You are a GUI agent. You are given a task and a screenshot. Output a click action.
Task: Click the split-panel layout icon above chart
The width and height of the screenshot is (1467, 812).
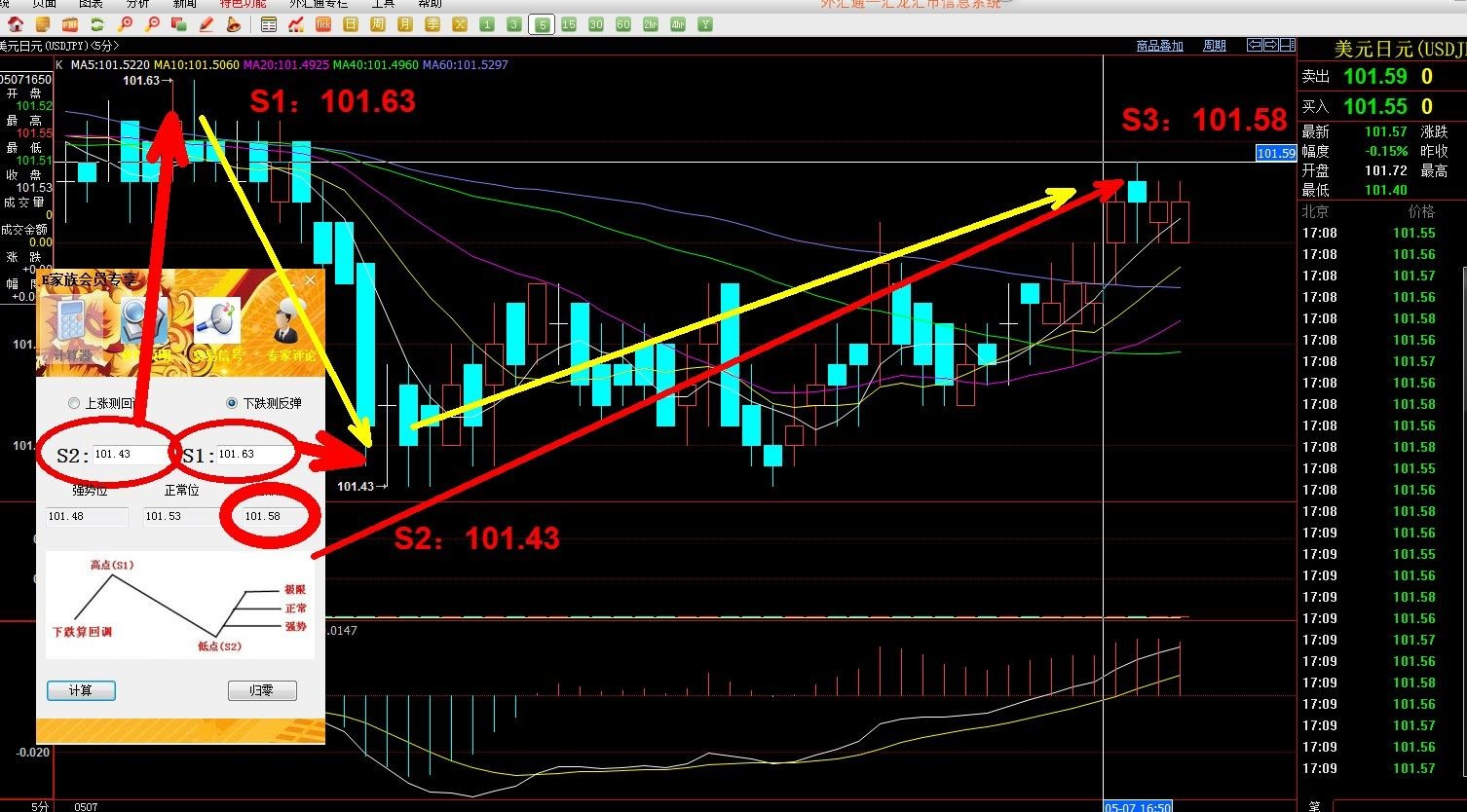[x=1287, y=45]
